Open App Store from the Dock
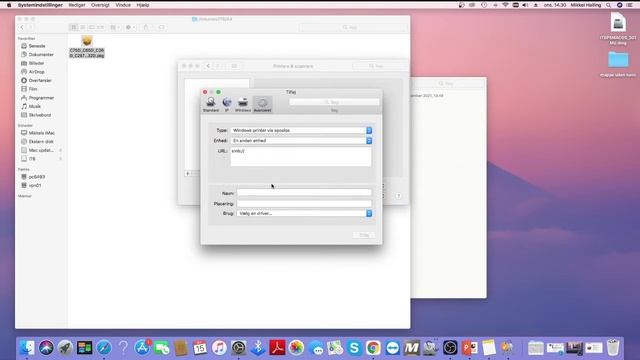Viewport: 640px width, 360px height. pyautogui.click(x=142, y=348)
